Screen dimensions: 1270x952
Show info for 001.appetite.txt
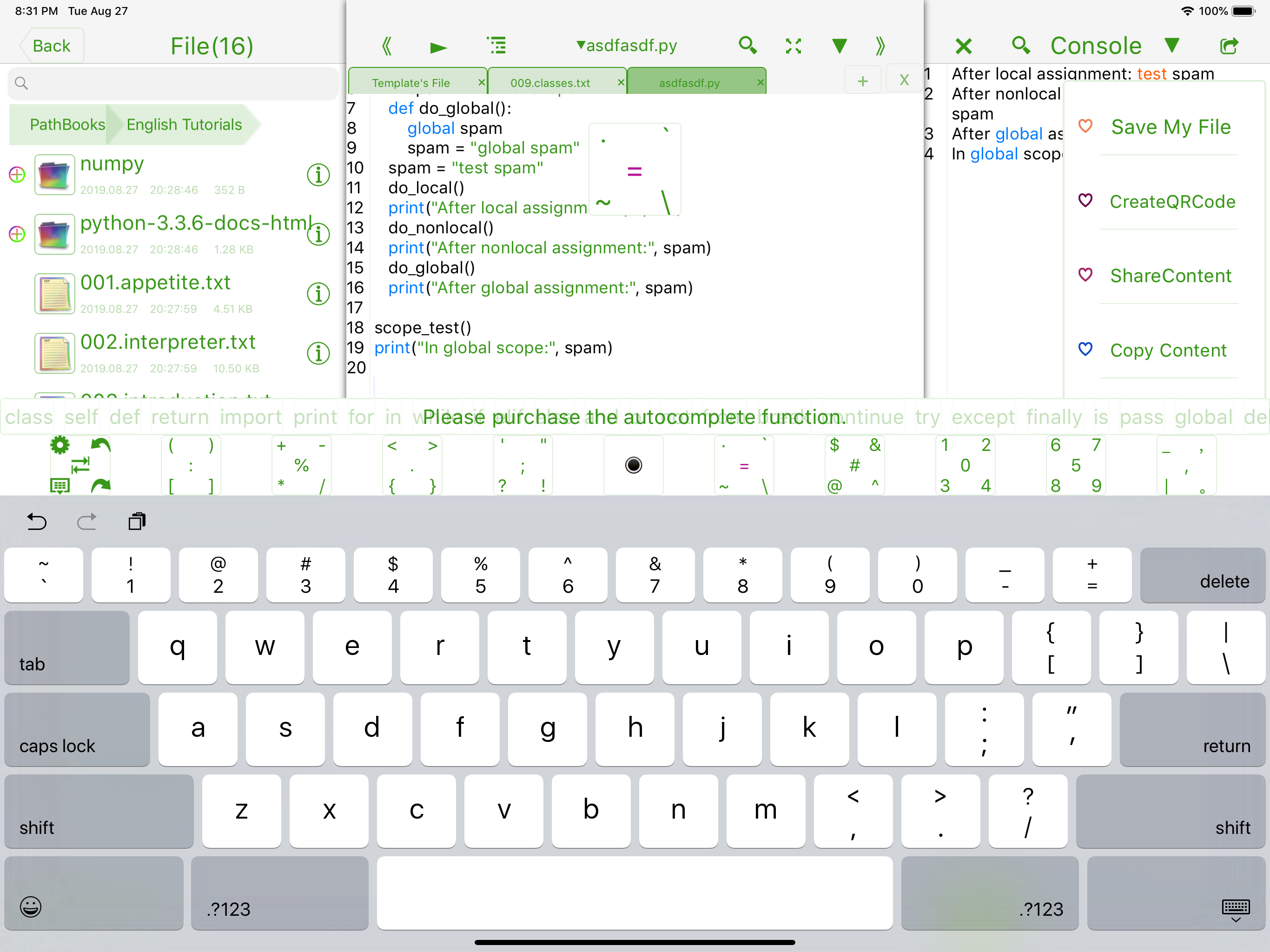coord(318,294)
